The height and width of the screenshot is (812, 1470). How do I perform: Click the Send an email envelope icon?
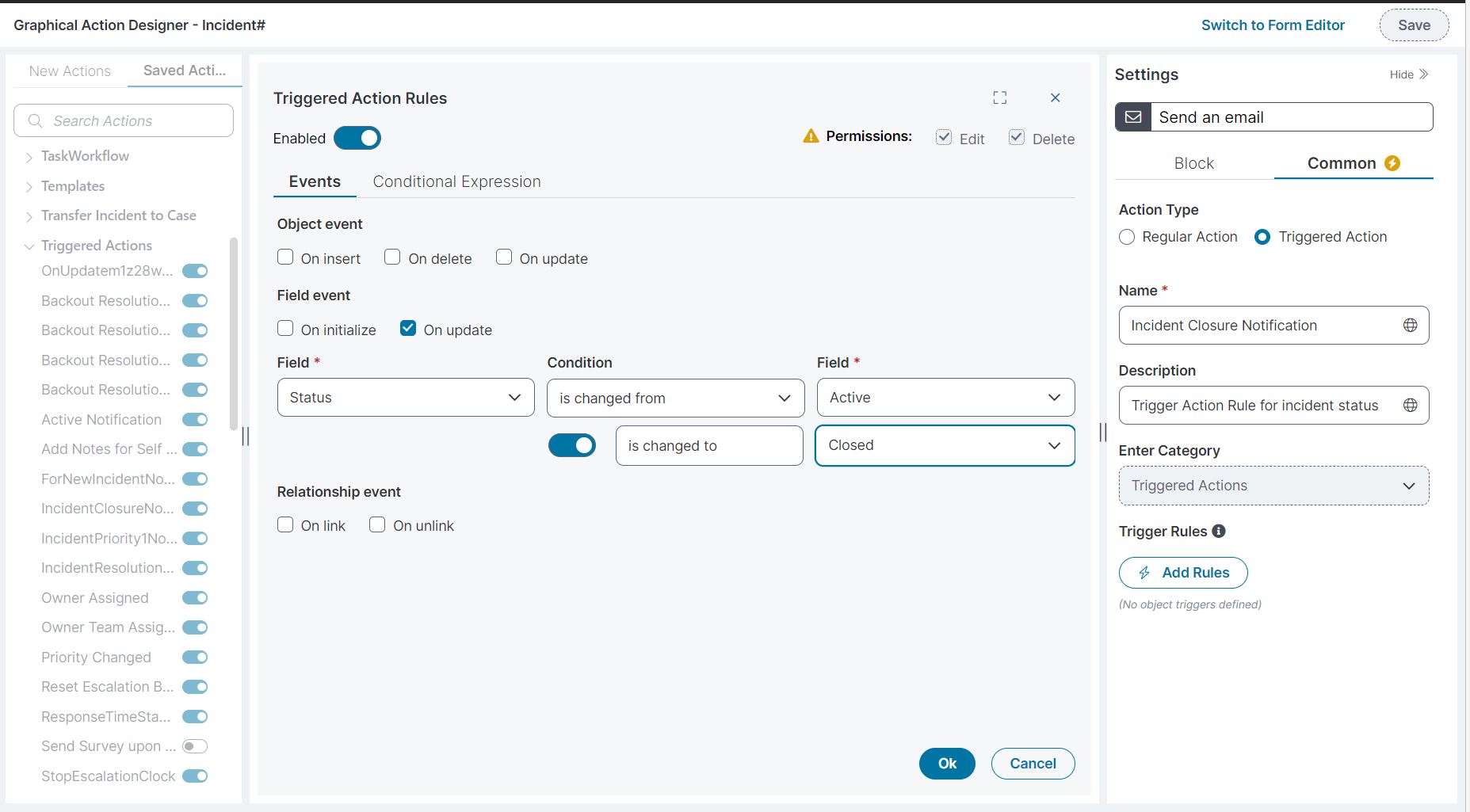[1133, 116]
